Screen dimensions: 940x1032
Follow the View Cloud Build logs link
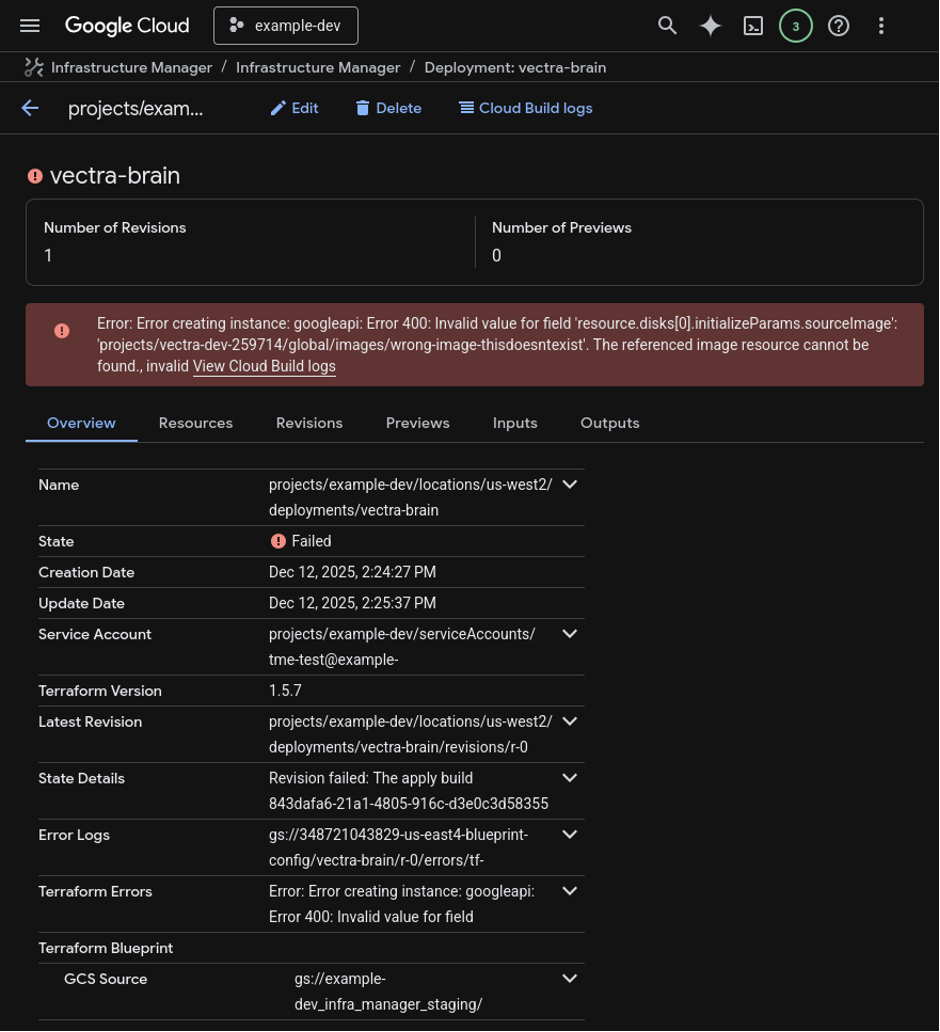264,366
